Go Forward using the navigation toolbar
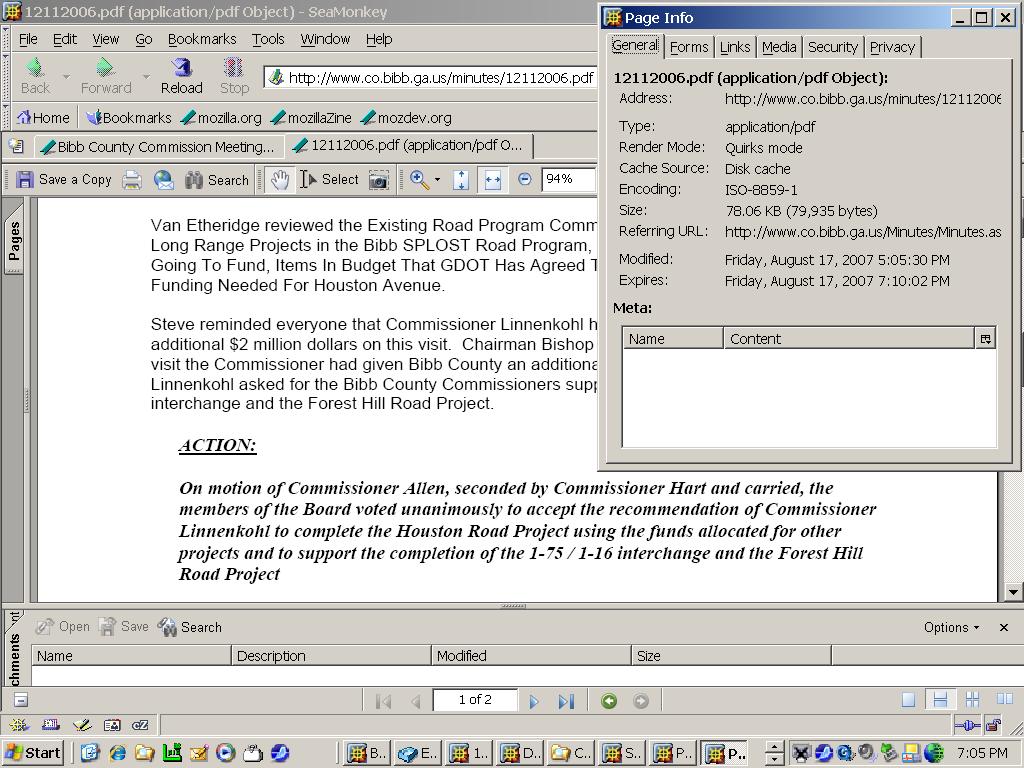 pos(106,76)
